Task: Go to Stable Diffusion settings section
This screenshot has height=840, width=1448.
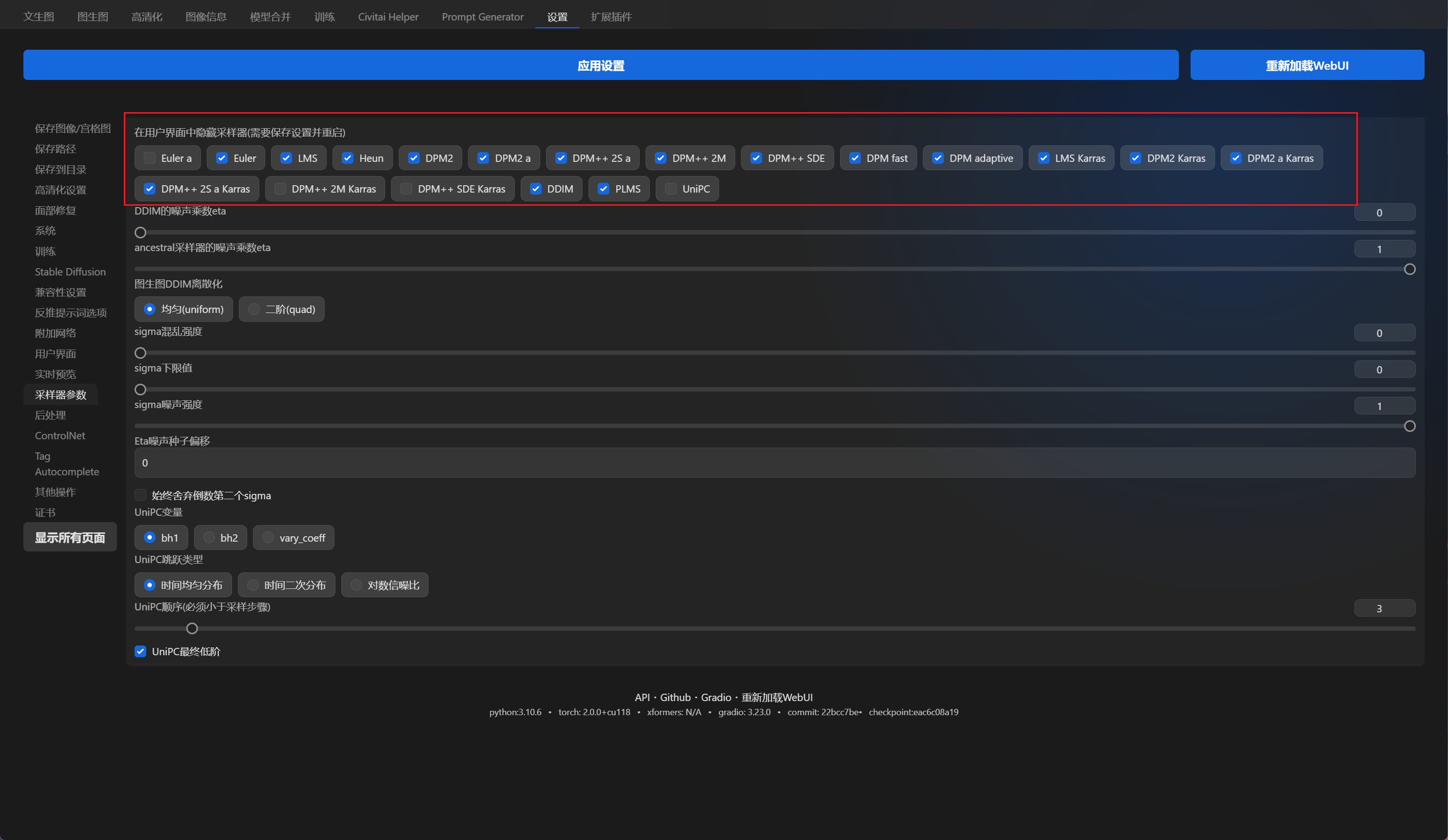Action: (x=70, y=272)
